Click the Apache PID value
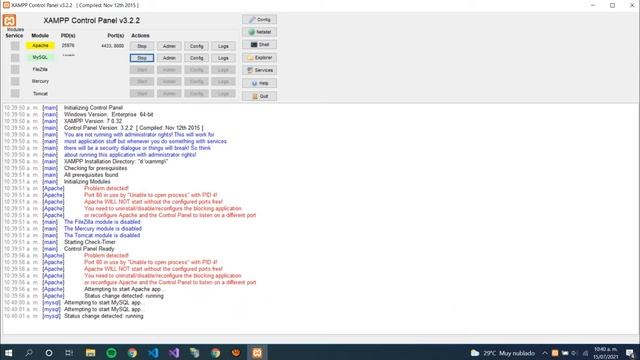This screenshot has width=640, height=360. [x=68, y=45]
